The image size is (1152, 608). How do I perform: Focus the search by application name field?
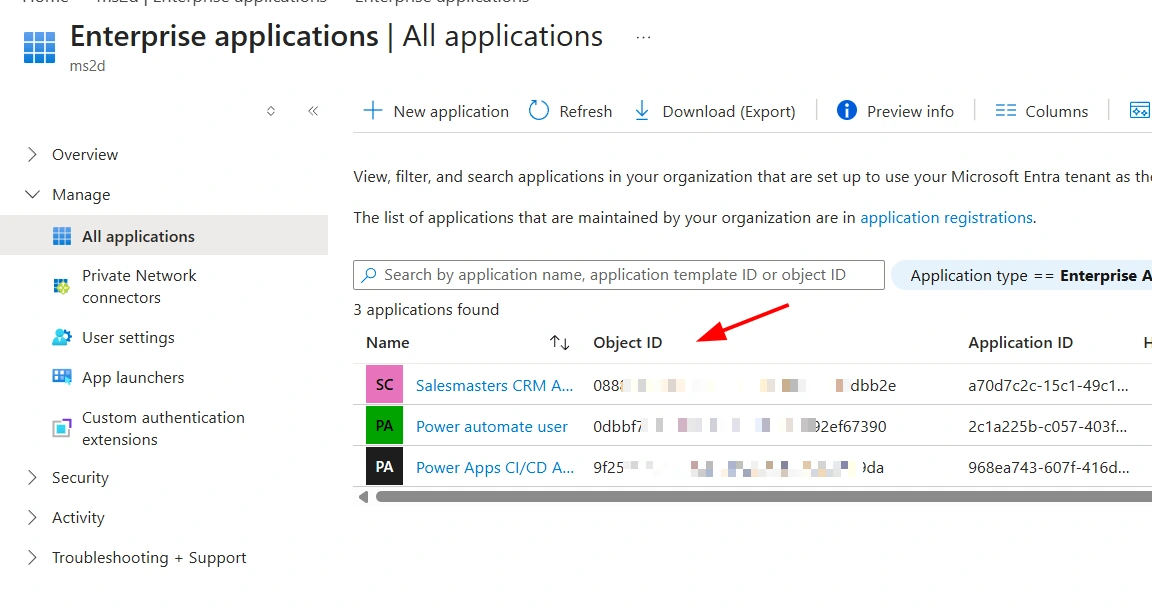pos(619,275)
